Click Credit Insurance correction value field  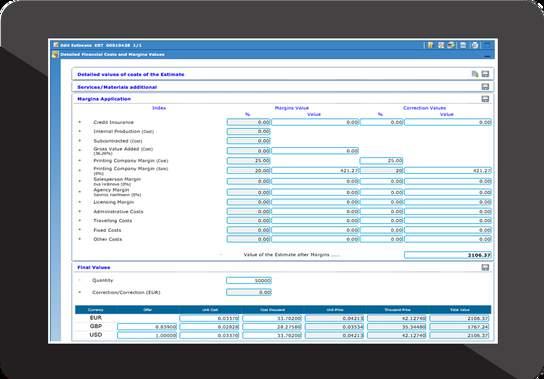[448, 122]
